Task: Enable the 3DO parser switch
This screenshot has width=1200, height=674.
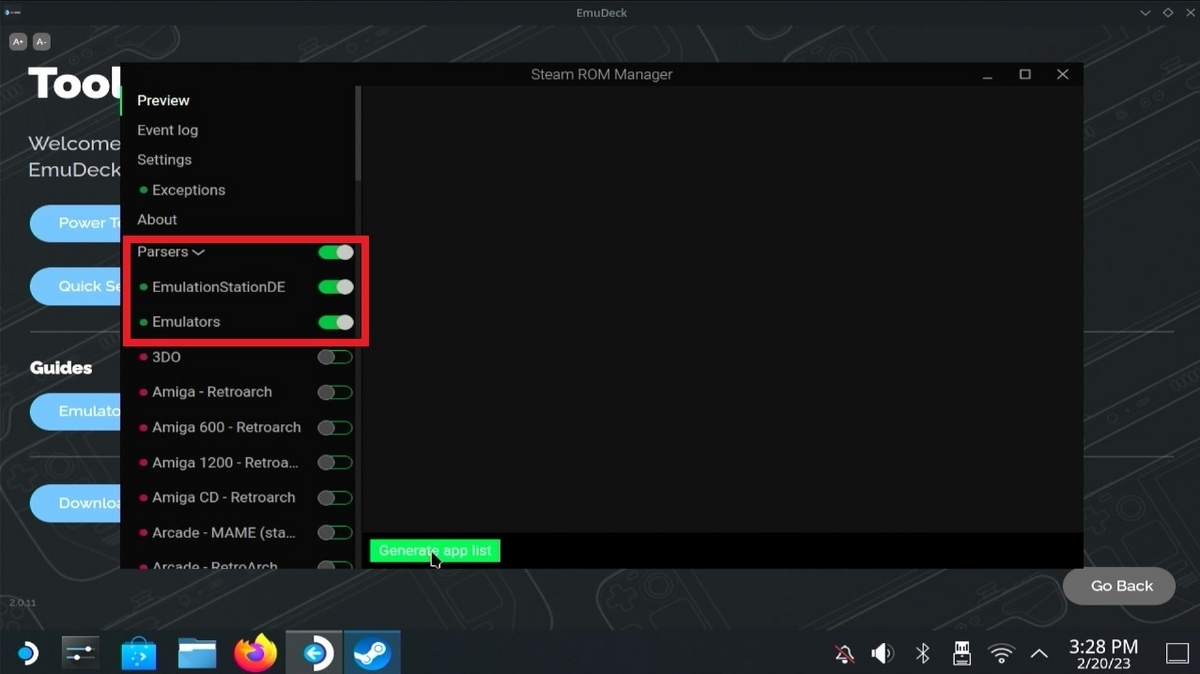Action: coord(335,357)
